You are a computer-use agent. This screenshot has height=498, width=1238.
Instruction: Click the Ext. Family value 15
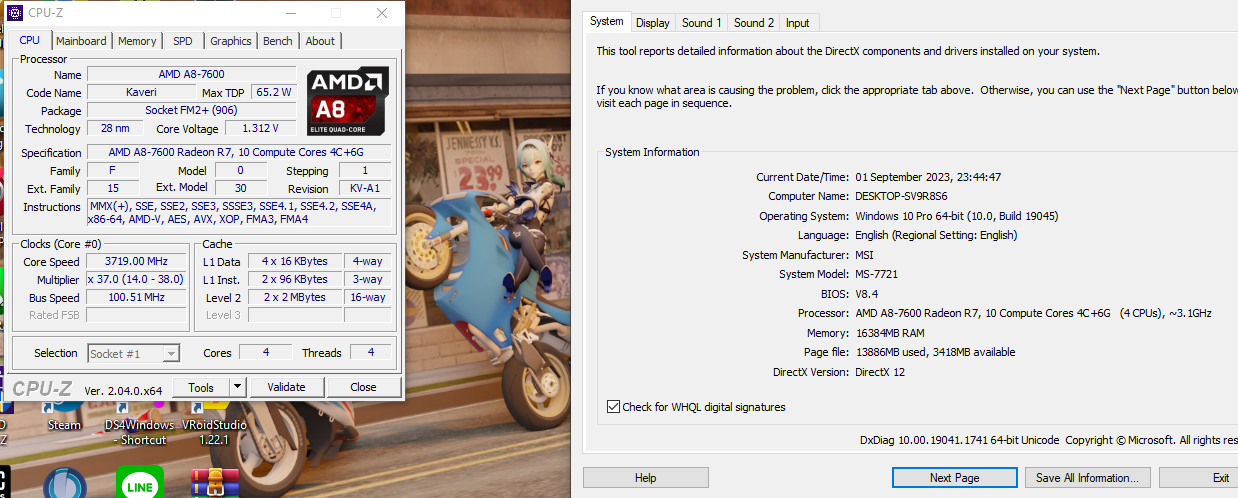pyautogui.click(x=113, y=188)
